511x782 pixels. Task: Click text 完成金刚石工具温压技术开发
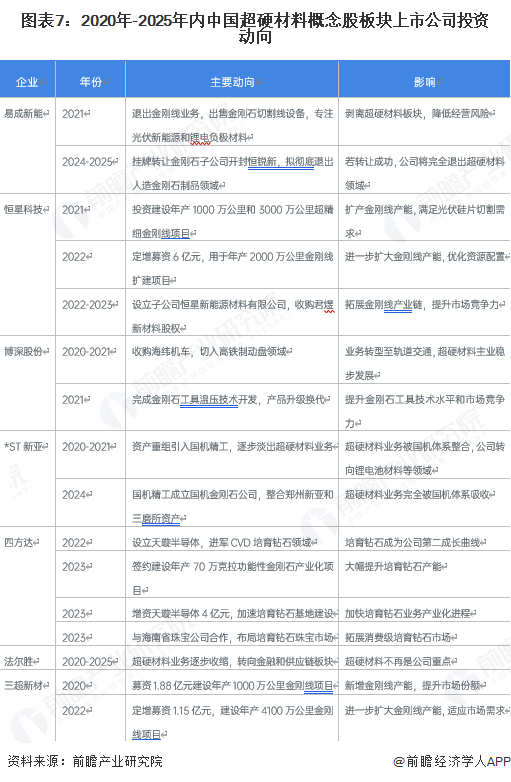coord(195,400)
